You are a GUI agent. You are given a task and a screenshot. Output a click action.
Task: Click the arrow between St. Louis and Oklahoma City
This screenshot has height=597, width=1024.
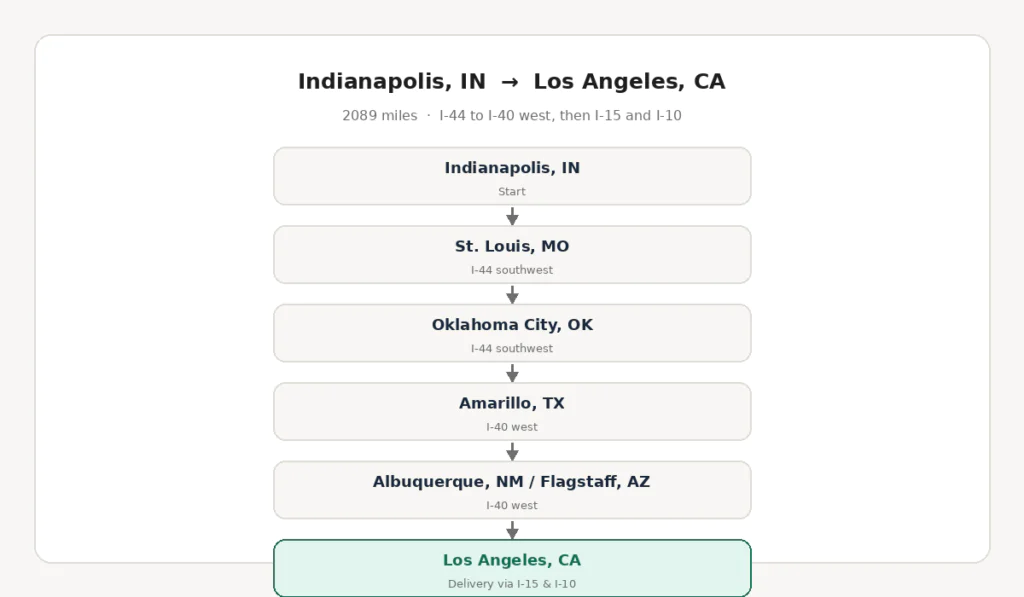pyautogui.click(x=512, y=295)
